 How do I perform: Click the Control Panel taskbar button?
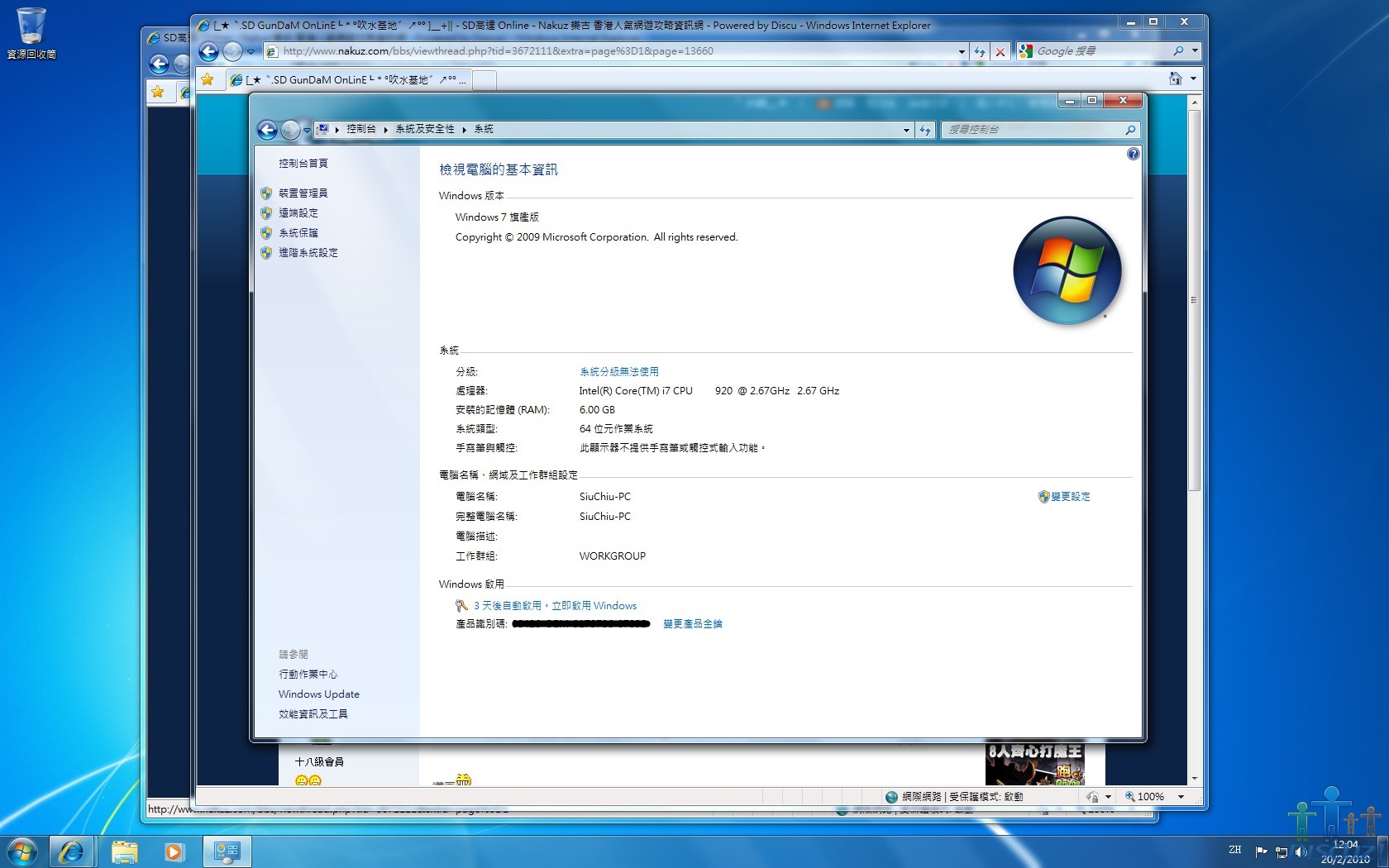[227, 851]
